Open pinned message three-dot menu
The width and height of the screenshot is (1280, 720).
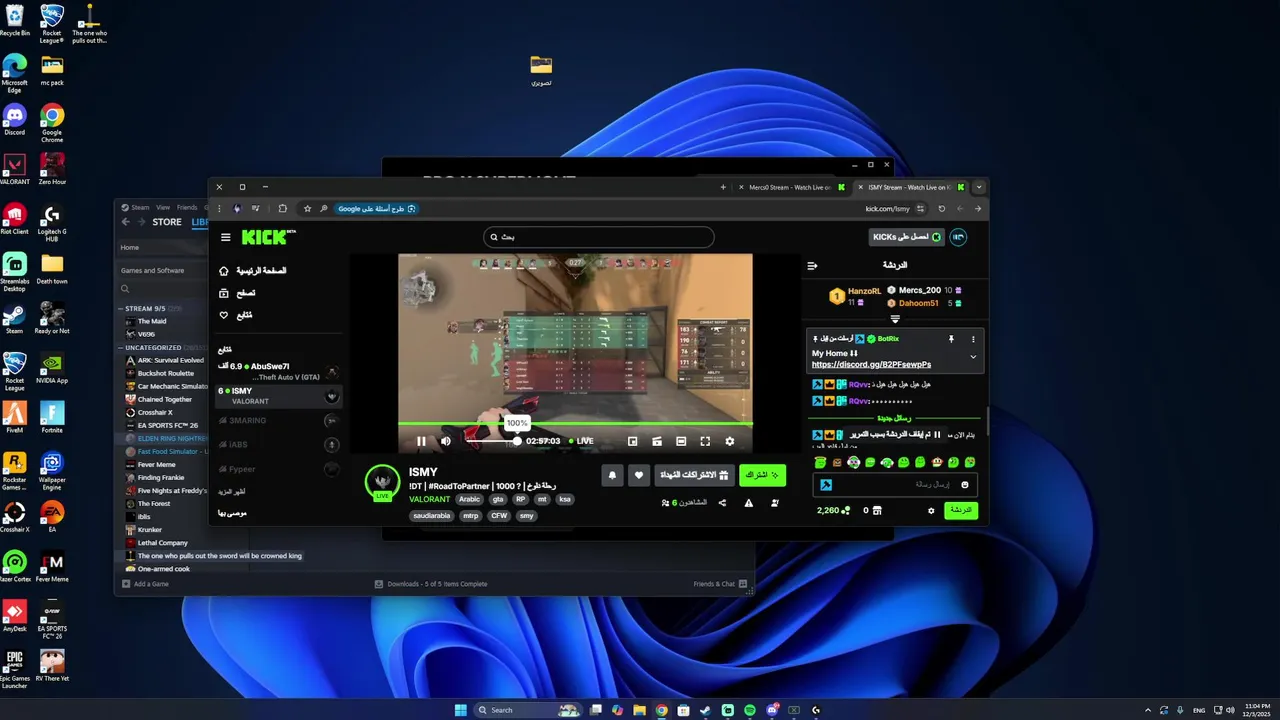(x=973, y=339)
